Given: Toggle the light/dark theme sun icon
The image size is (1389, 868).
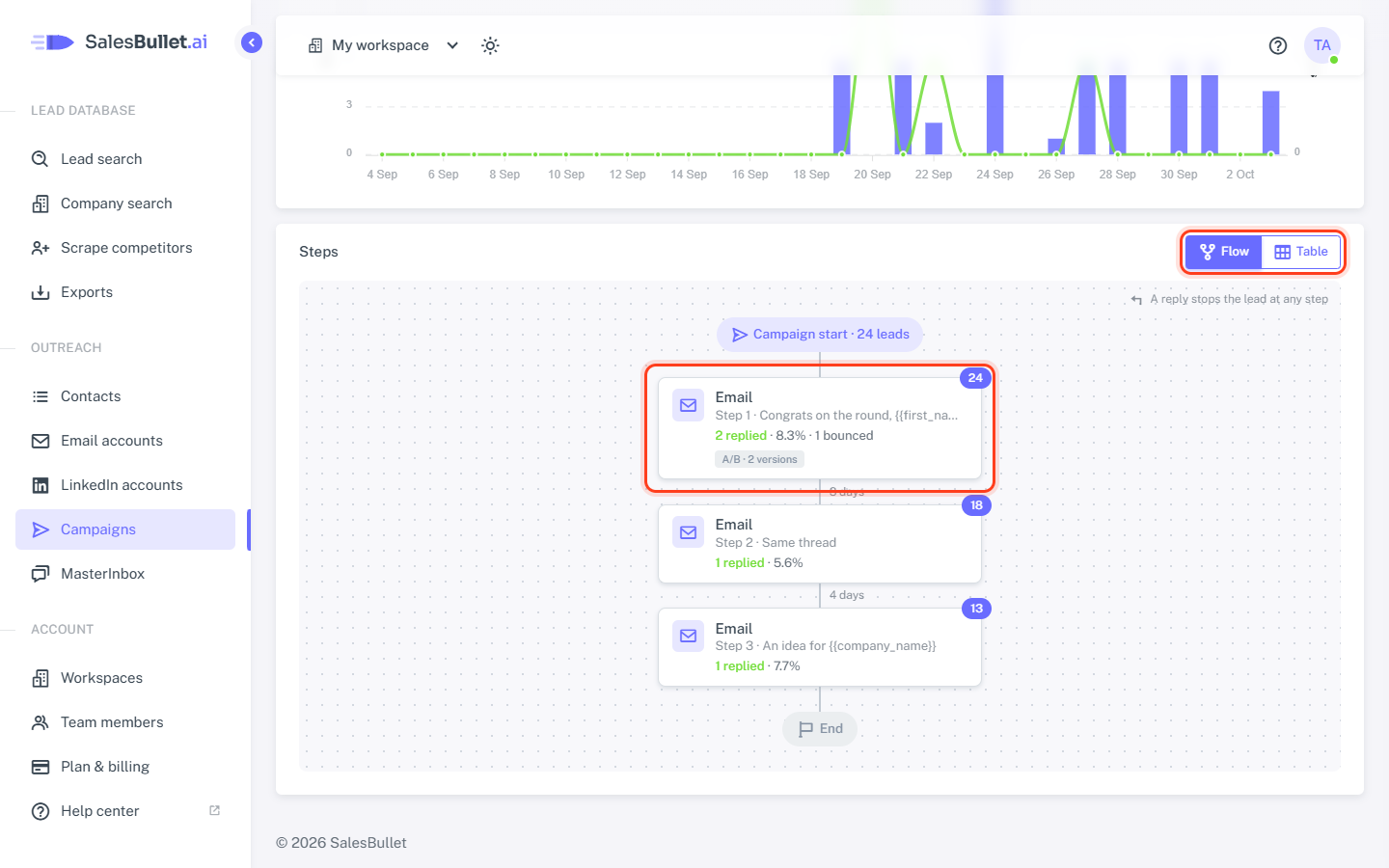Looking at the screenshot, I should 490,45.
